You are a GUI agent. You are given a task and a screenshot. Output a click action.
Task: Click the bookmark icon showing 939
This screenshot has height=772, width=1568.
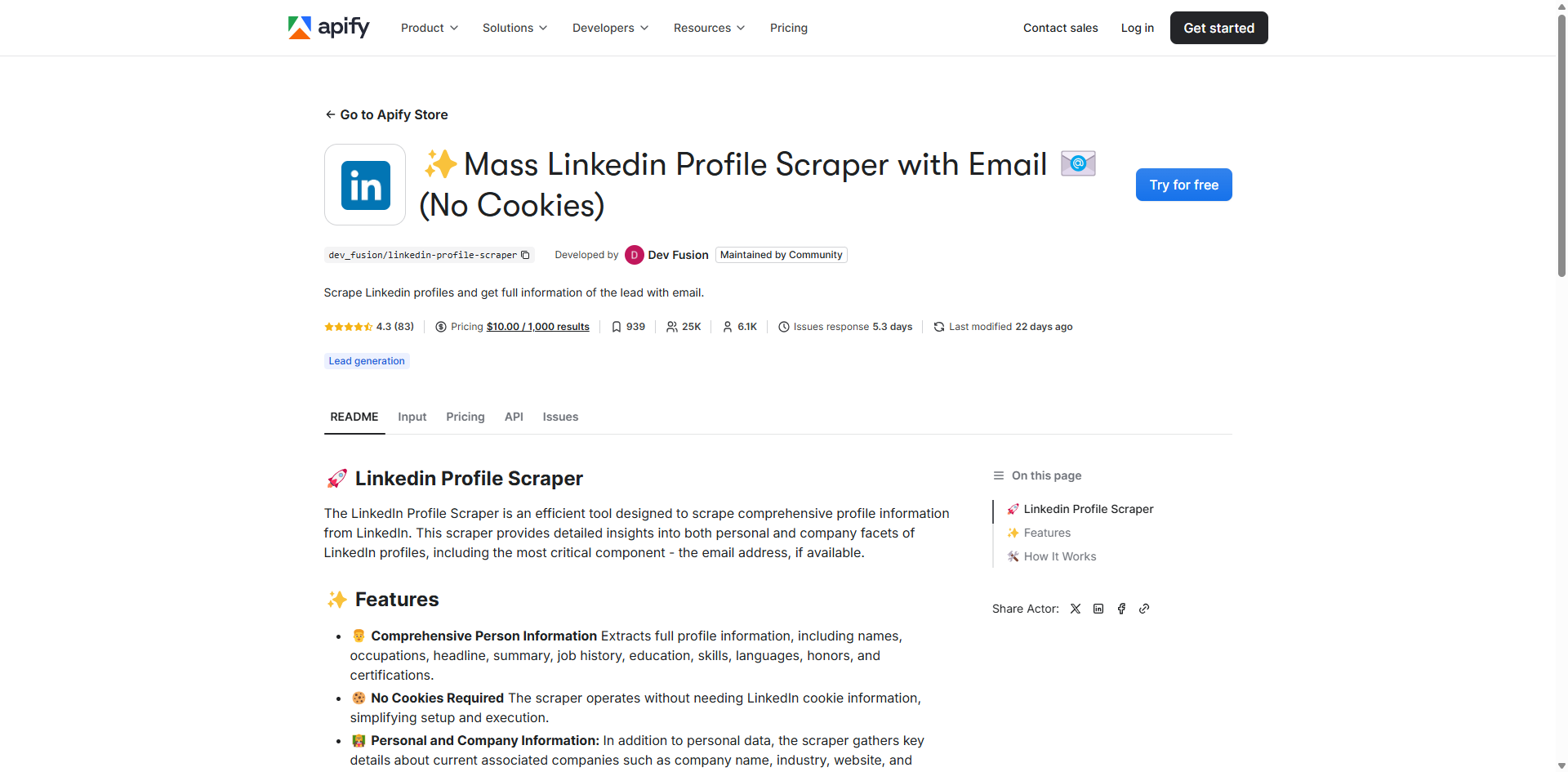(617, 327)
